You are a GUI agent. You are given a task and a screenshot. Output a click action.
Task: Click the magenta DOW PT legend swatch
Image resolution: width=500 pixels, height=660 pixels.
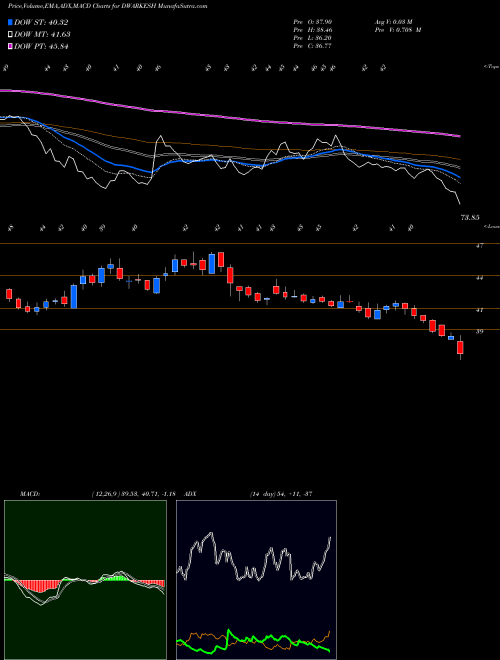10,46
